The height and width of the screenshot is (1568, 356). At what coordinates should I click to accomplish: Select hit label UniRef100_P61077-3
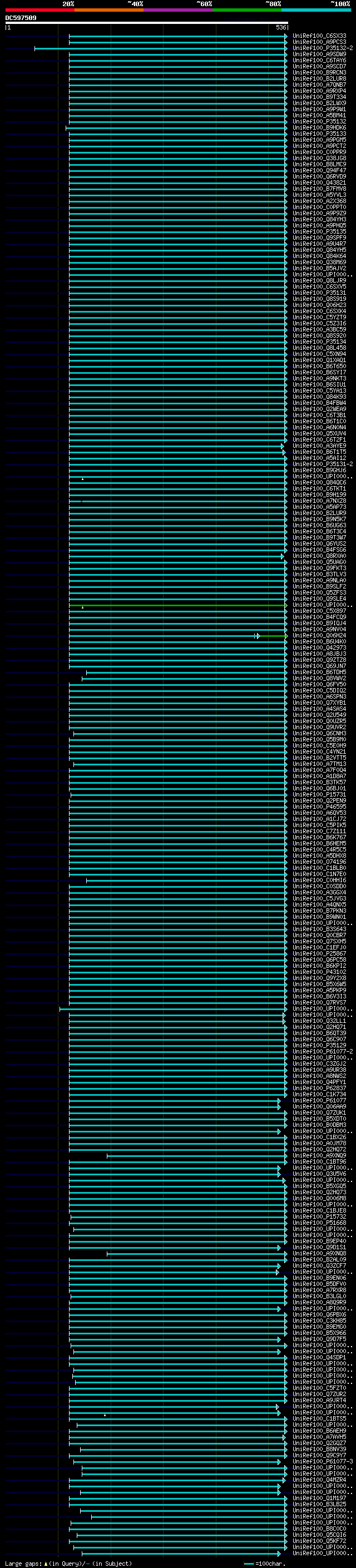(323, 1462)
